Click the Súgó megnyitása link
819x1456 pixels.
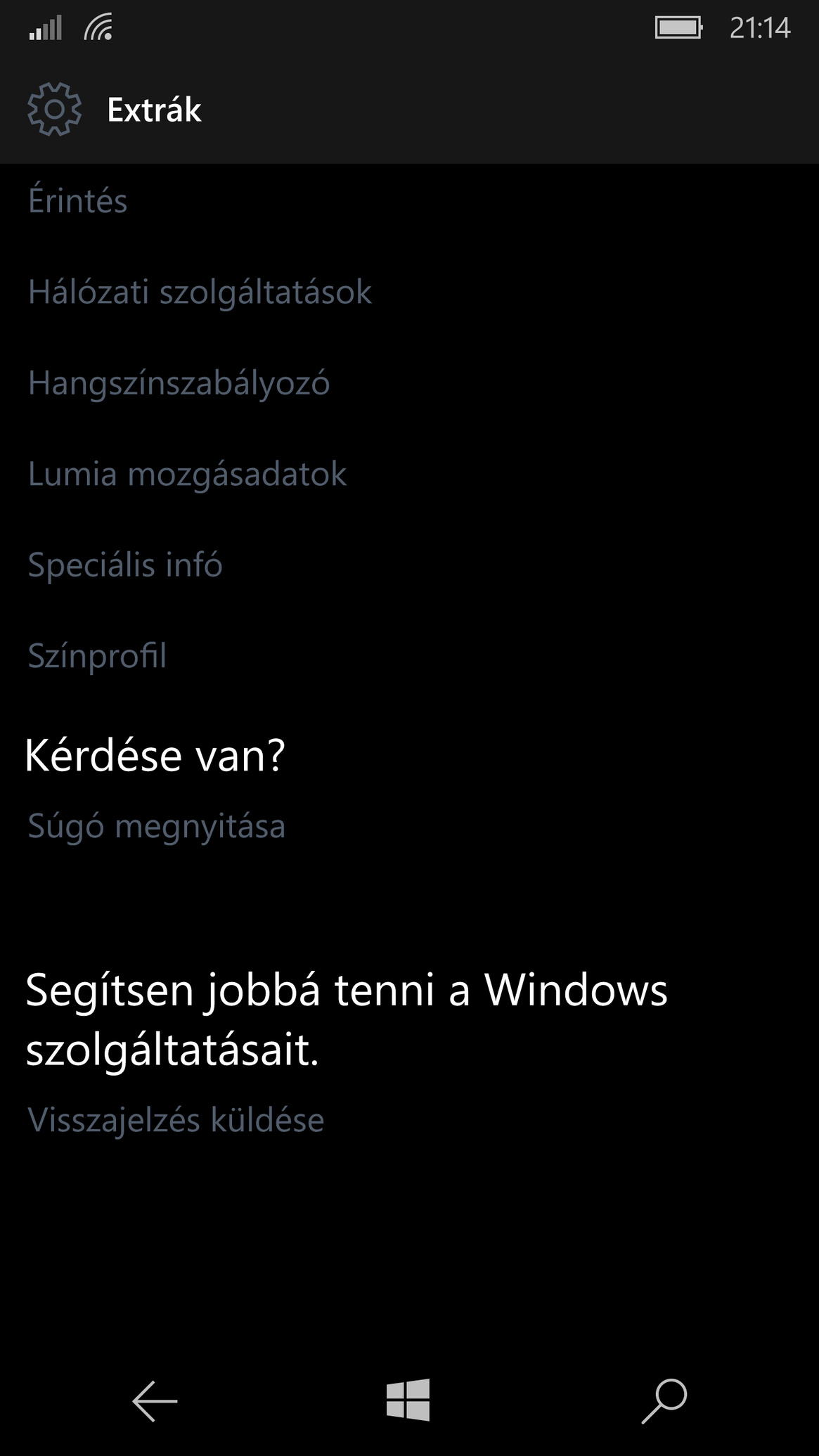coord(156,826)
